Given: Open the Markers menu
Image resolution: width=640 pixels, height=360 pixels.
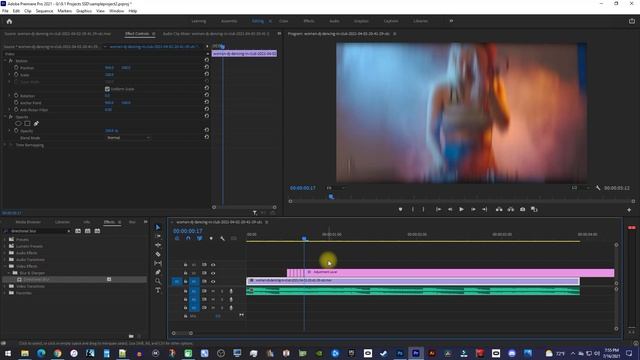Looking at the screenshot, I should tap(64, 11).
